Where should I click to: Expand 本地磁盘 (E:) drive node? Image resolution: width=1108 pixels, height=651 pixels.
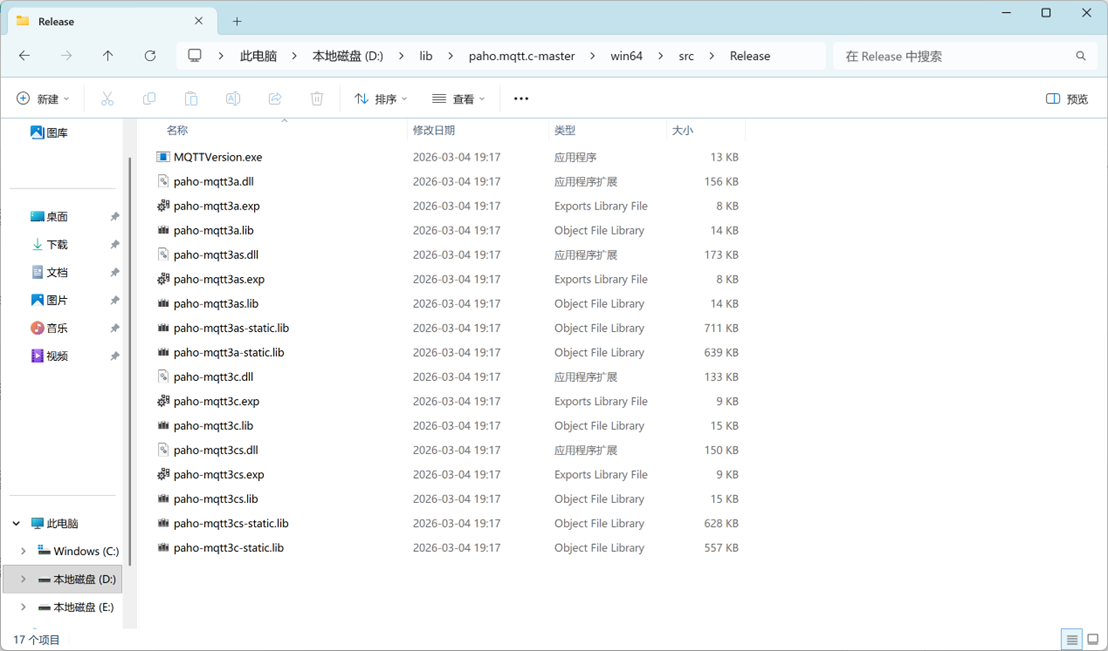coord(23,606)
